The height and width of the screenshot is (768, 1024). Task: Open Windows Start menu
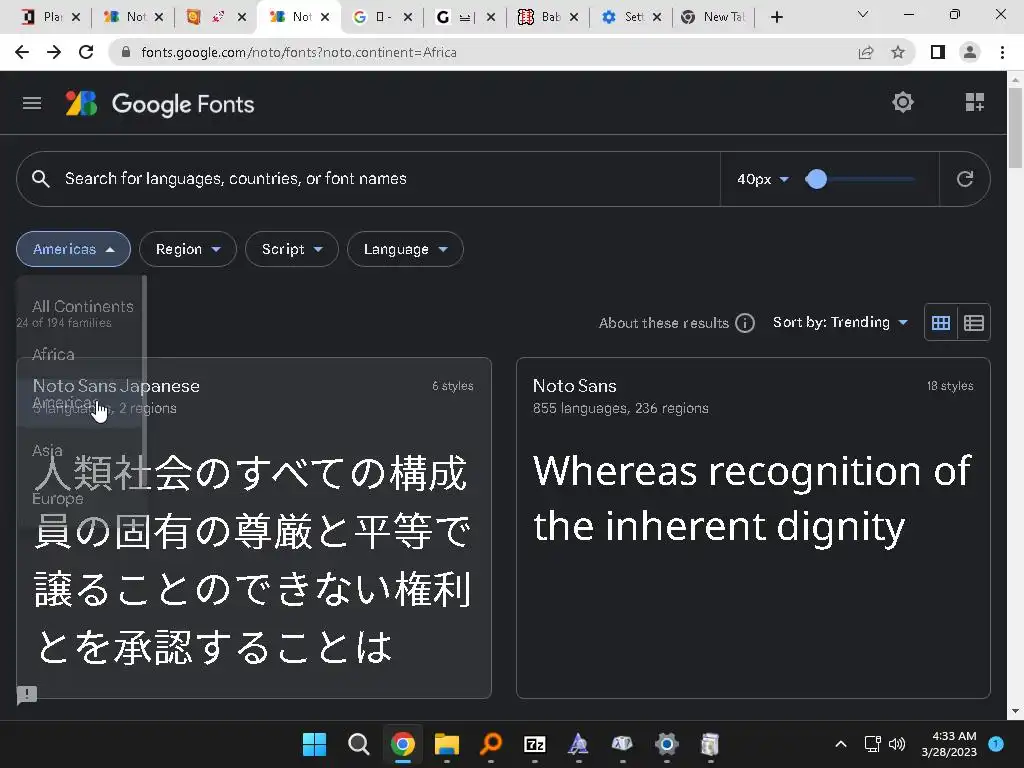pos(314,744)
